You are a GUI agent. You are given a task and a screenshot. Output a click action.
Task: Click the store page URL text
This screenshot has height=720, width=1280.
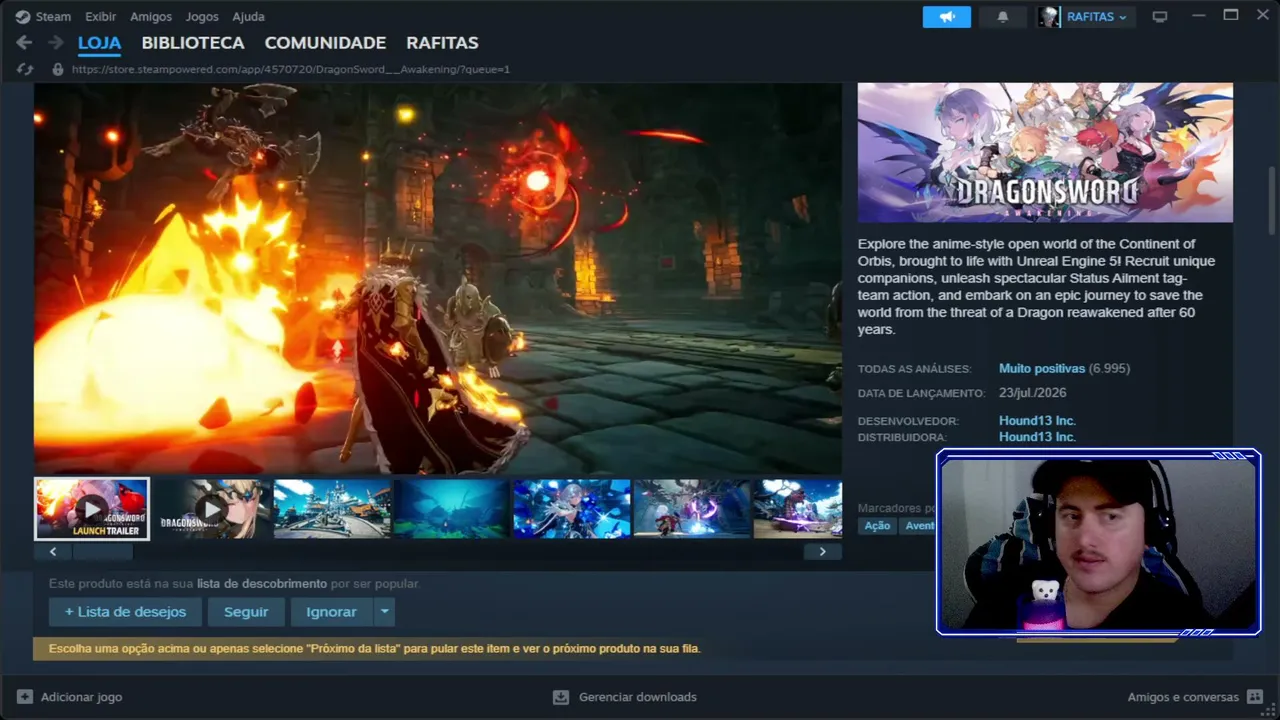(x=291, y=70)
